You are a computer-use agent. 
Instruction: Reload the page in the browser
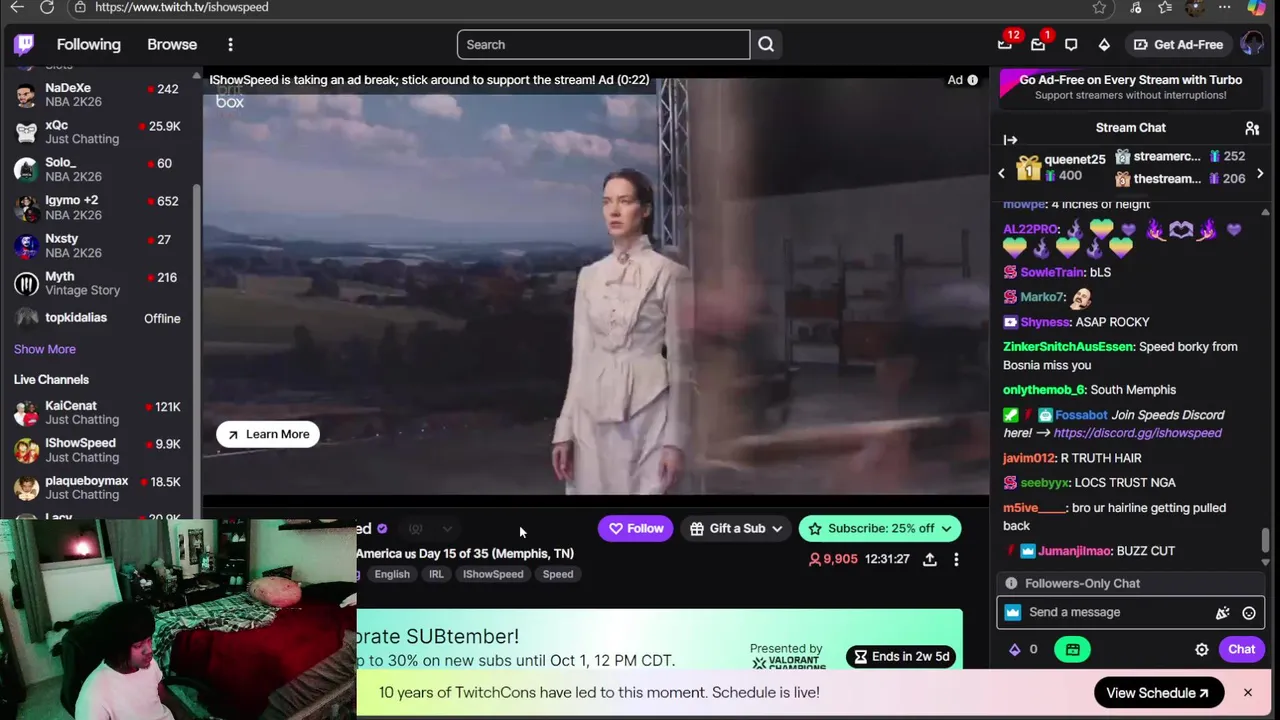(x=47, y=7)
